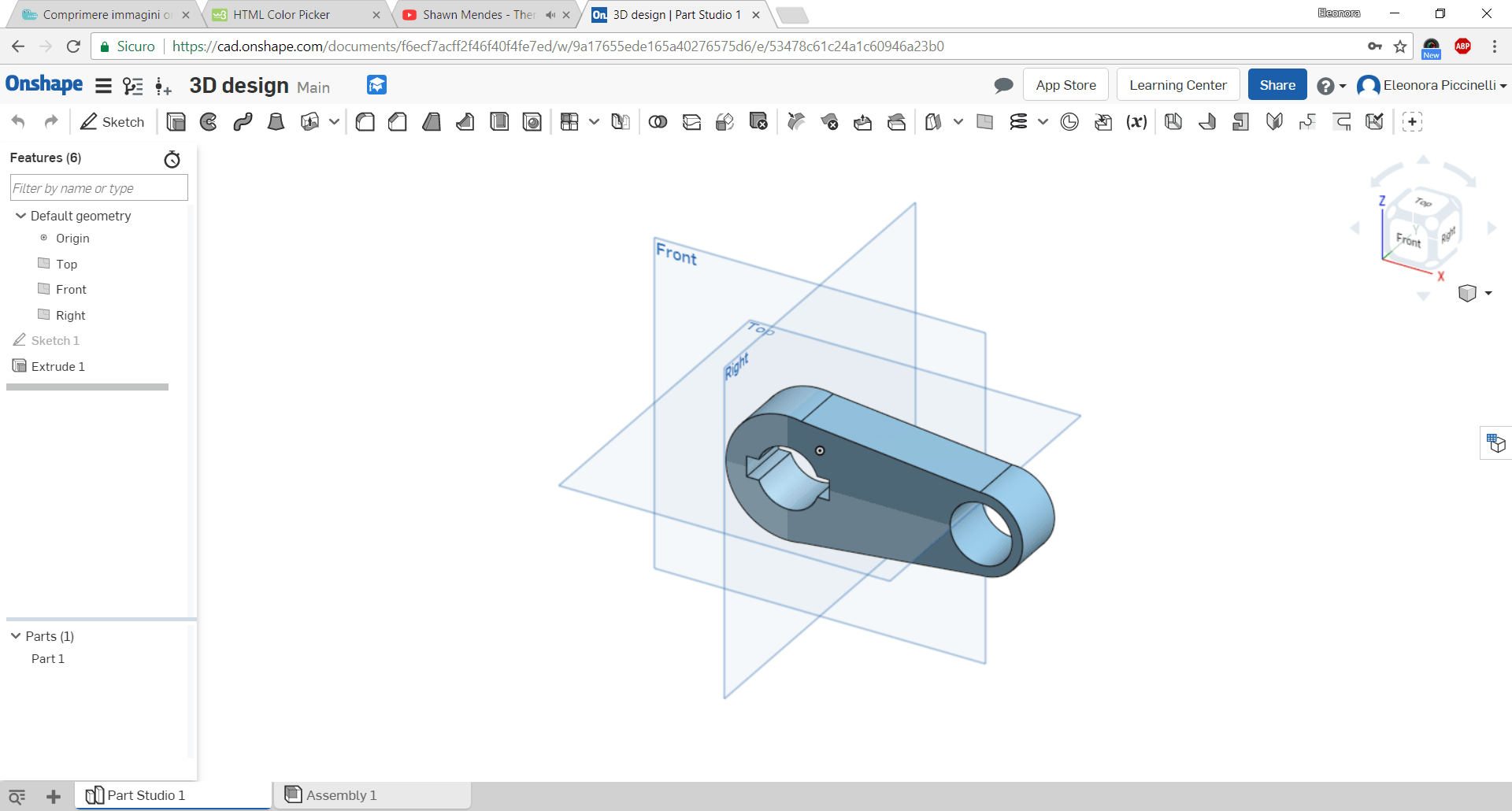The height and width of the screenshot is (811, 1512).
Task: Collapse the Parts (1) list
Action: [15, 635]
